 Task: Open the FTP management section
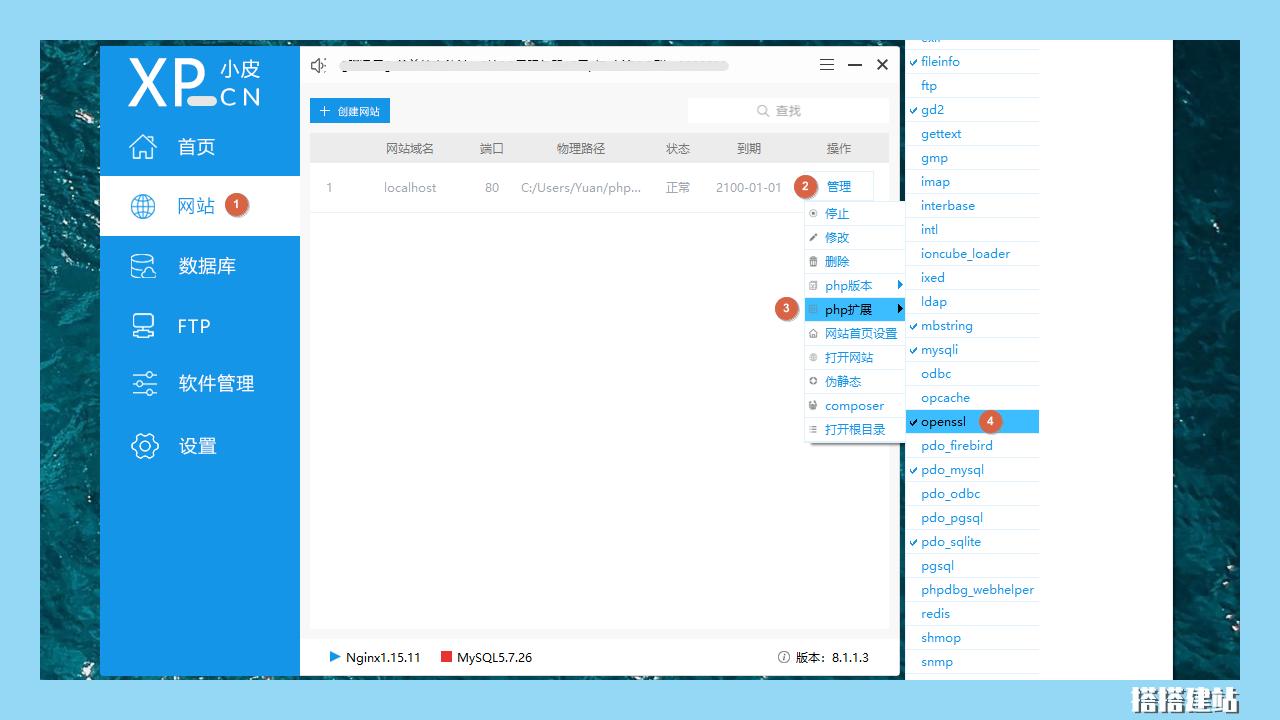180,325
